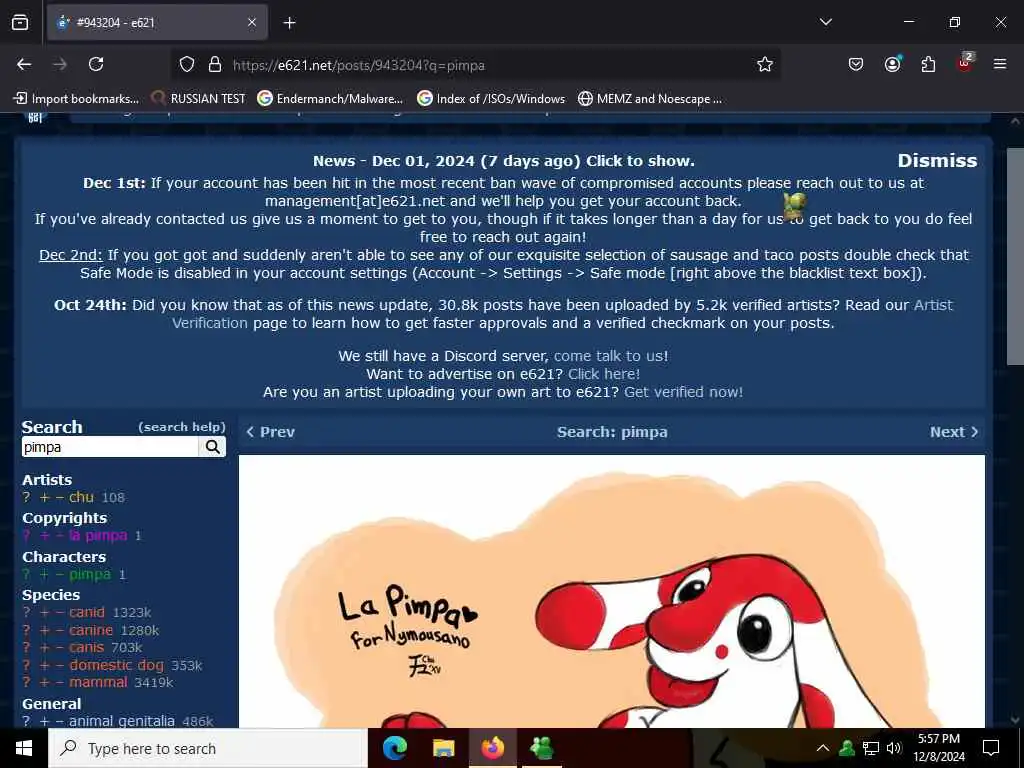1024x768 pixels.
Task: Open the canine species tag
Action: [x=91, y=630]
